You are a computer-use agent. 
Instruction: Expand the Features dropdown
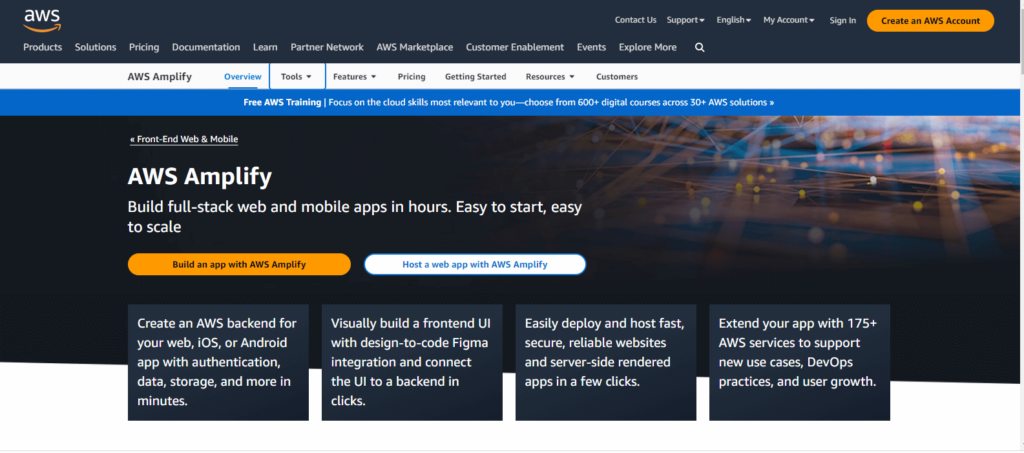pos(354,76)
